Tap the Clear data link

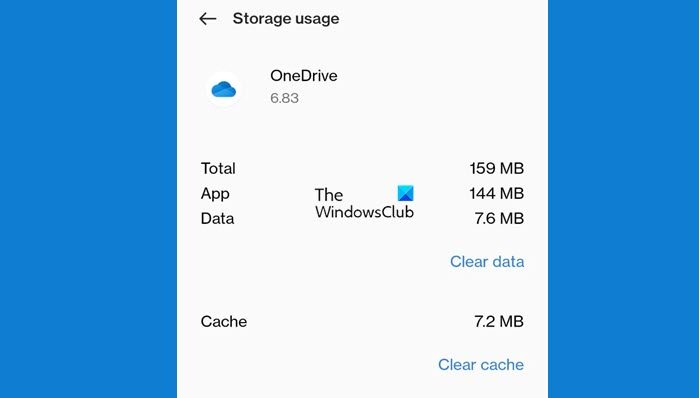pos(487,261)
